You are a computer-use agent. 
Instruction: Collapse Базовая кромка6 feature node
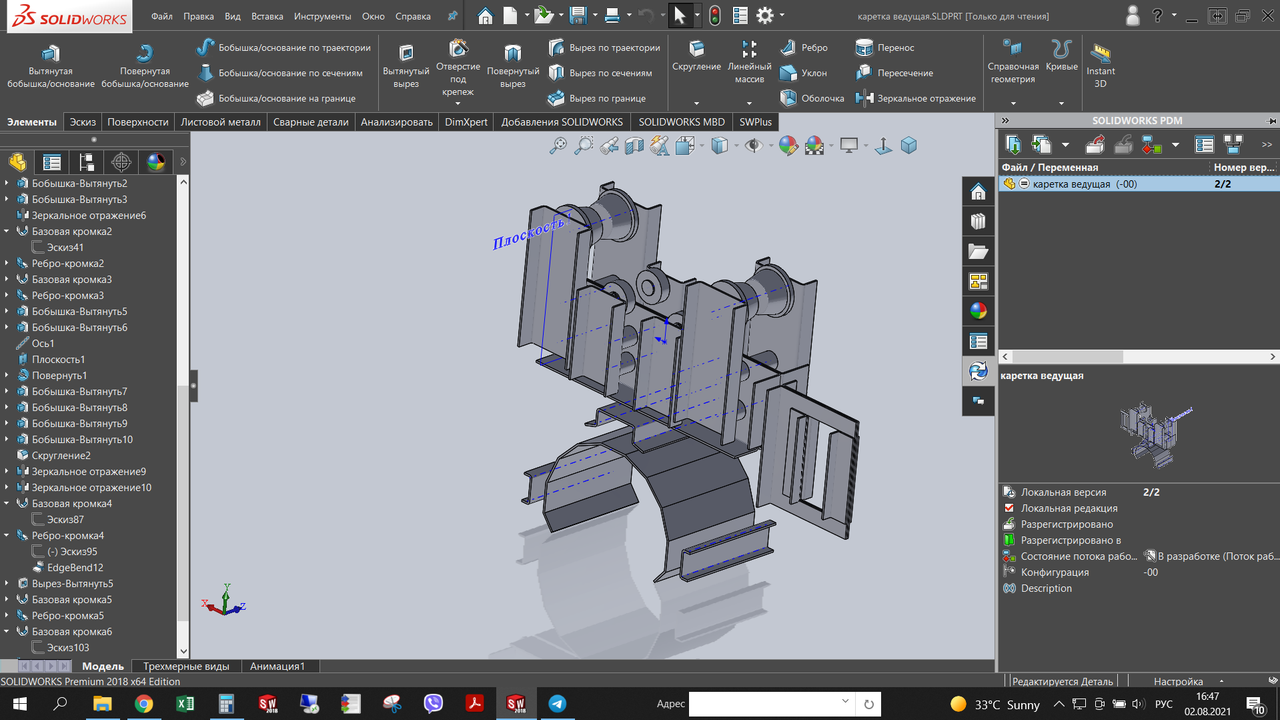(x=7, y=631)
